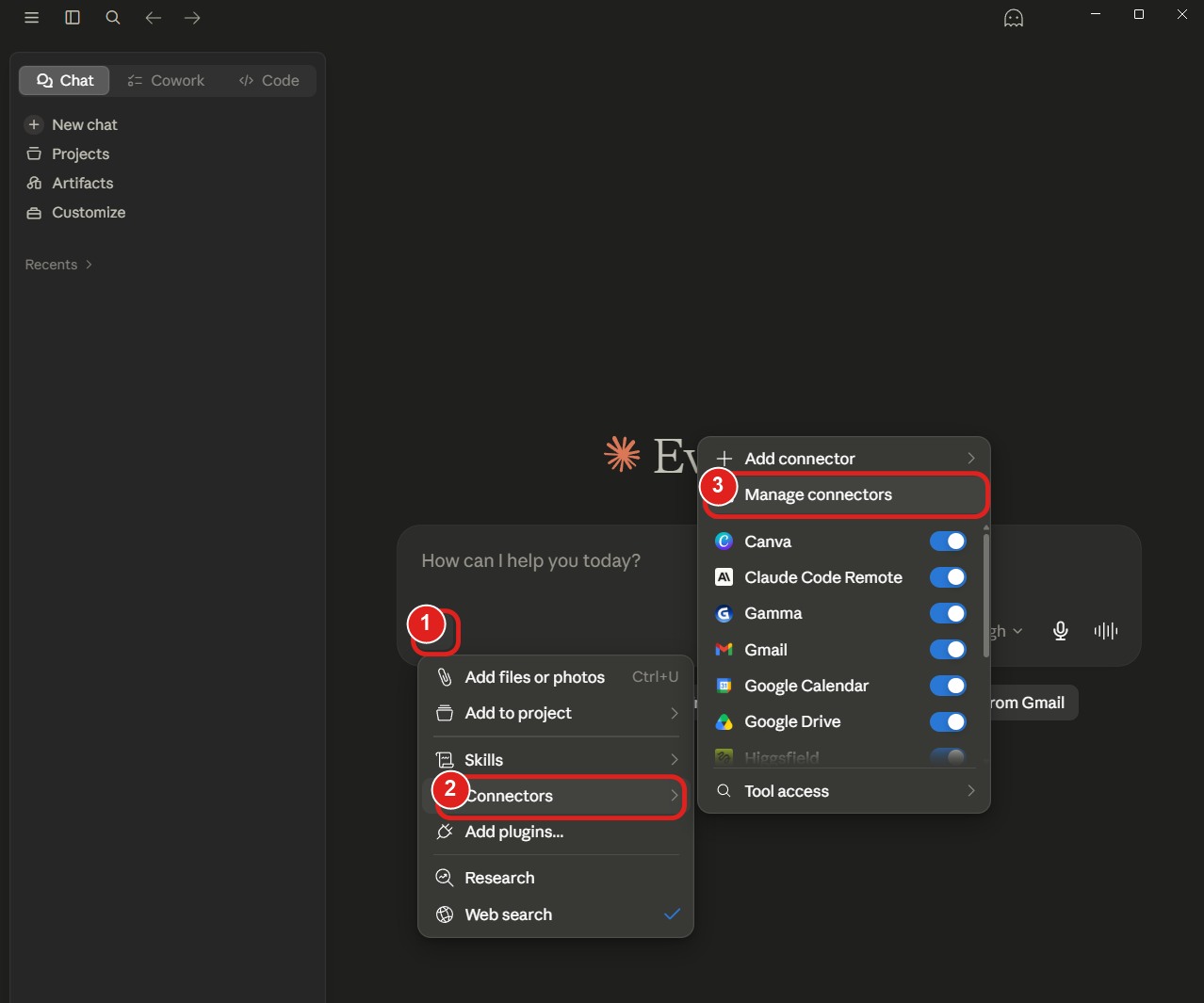Expand Add connector submenu arrow
Viewport: 1204px width, 1003px height.
[971, 459]
